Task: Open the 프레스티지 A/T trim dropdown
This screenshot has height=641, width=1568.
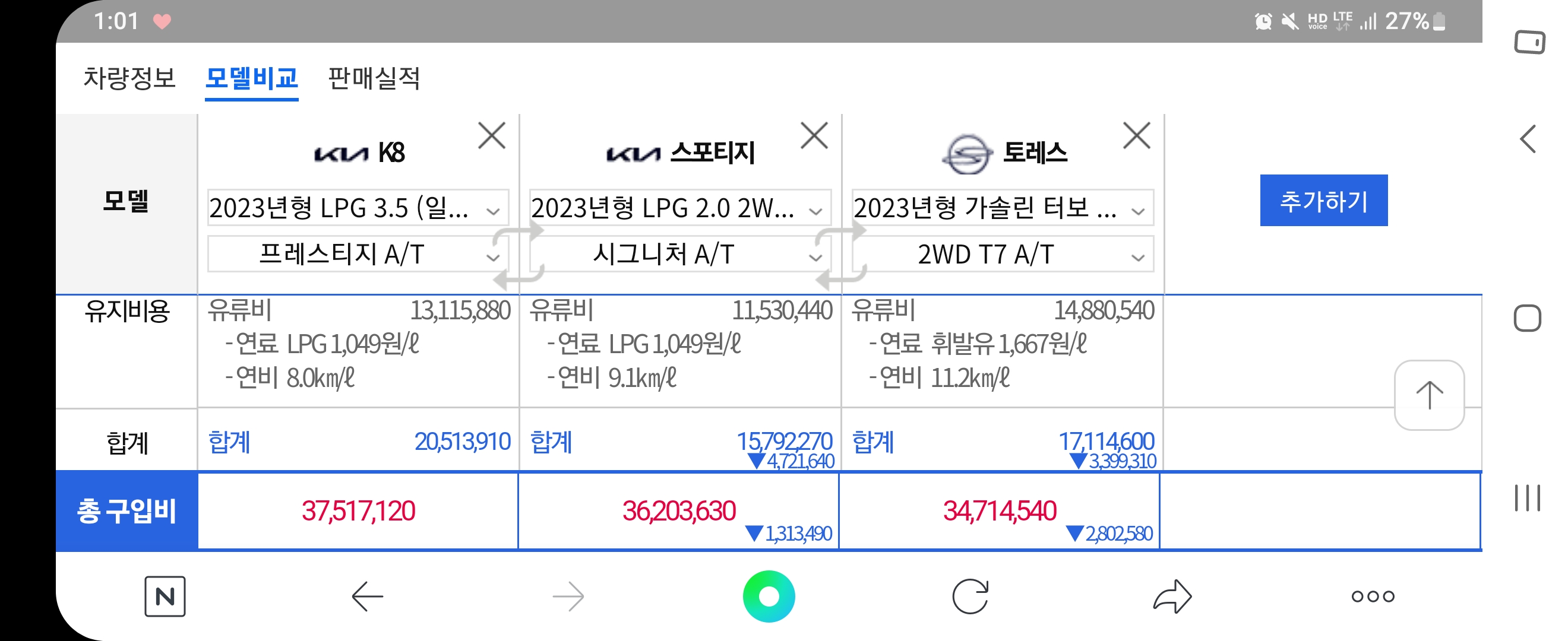Action: tap(358, 254)
